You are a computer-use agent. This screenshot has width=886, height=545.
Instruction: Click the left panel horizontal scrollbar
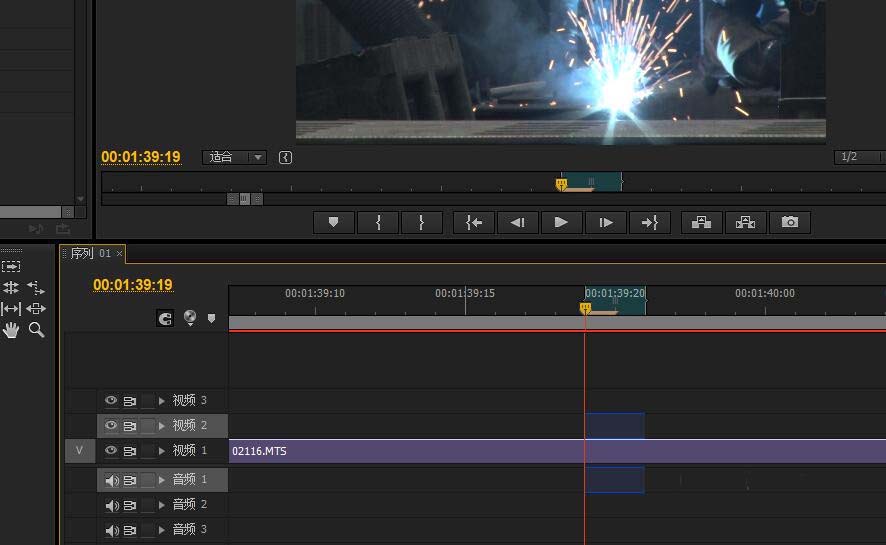31,212
